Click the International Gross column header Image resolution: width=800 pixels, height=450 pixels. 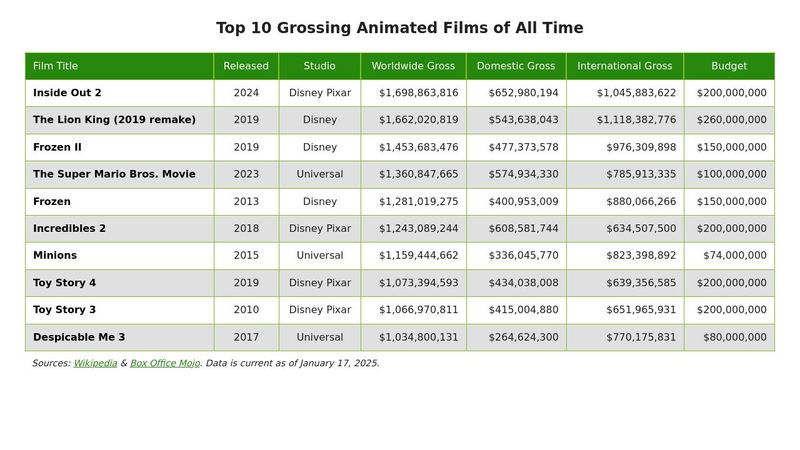[625, 66]
